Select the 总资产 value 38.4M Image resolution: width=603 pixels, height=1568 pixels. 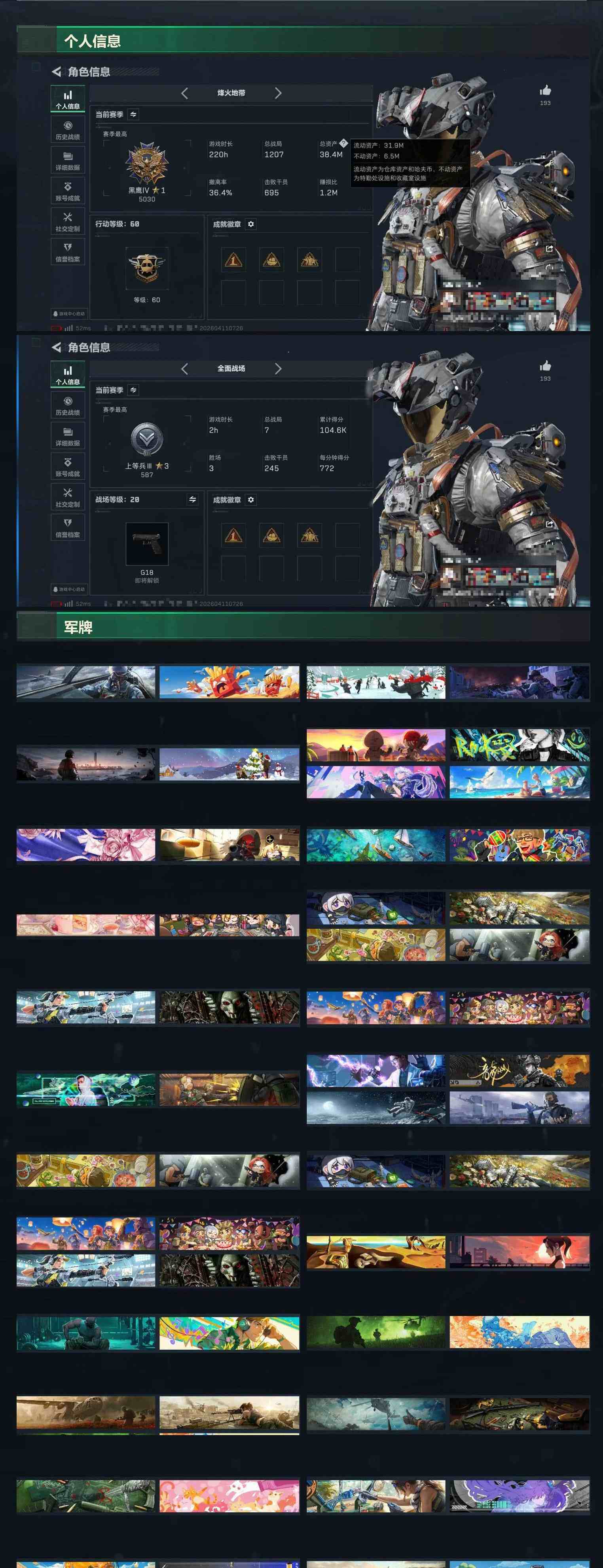pos(331,155)
